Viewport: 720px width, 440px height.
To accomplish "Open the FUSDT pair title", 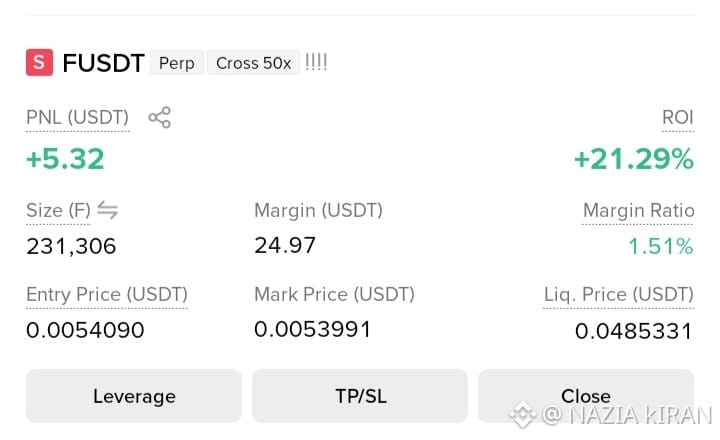I will click(103, 63).
